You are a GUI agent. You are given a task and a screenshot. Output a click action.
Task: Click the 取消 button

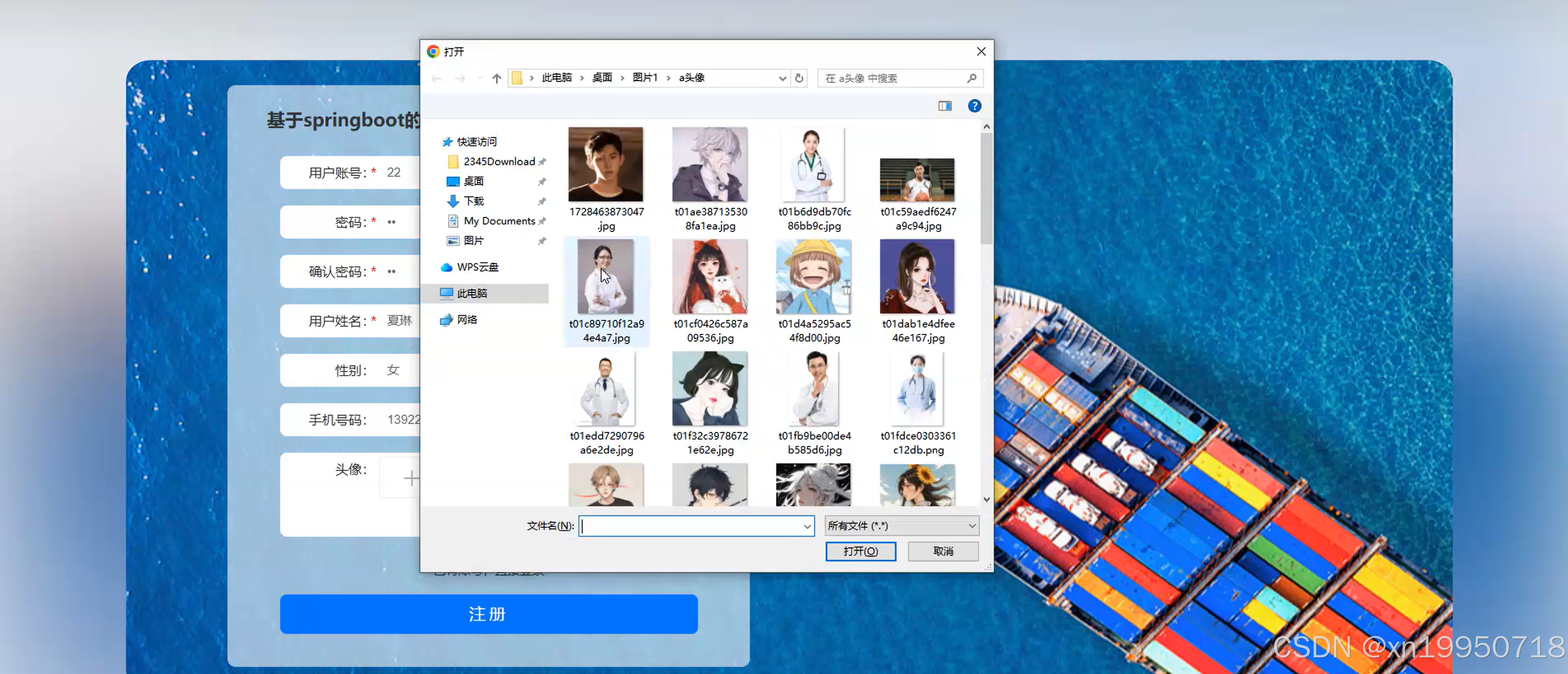coord(943,551)
